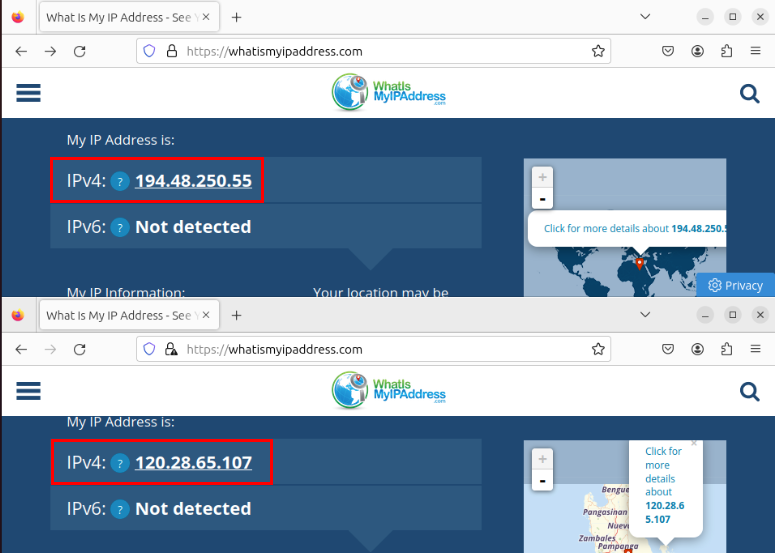Reload page in bottom Firefox window
This screenshot has height=553, width=775.
[80, 349]
